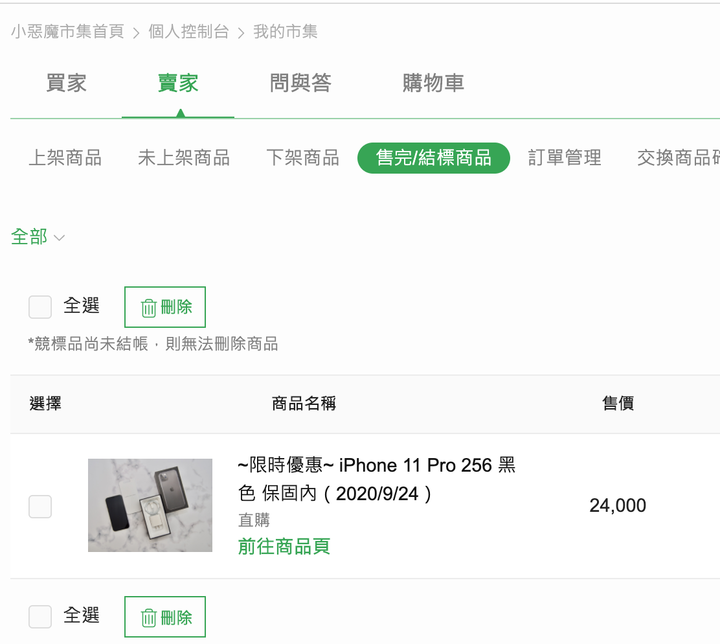Open 訂單管理 section
The height and width of the screenshot is (644, 720).
pyautogui.click(x=564, y=158)
